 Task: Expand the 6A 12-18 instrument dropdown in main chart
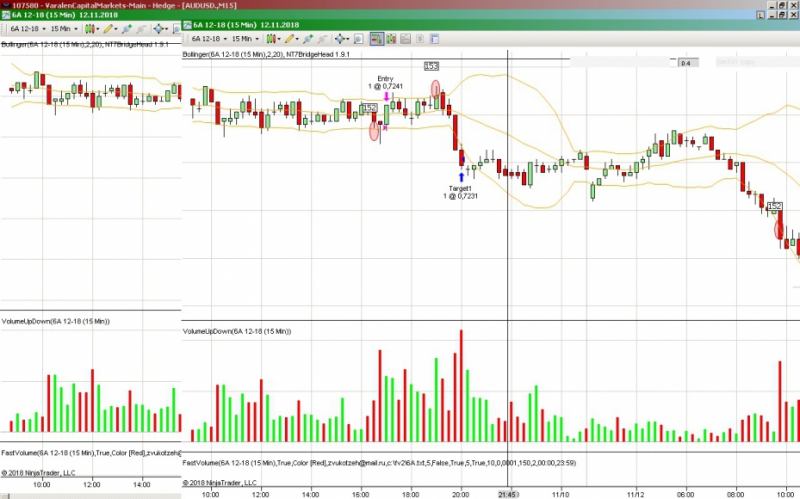[209, 39]
